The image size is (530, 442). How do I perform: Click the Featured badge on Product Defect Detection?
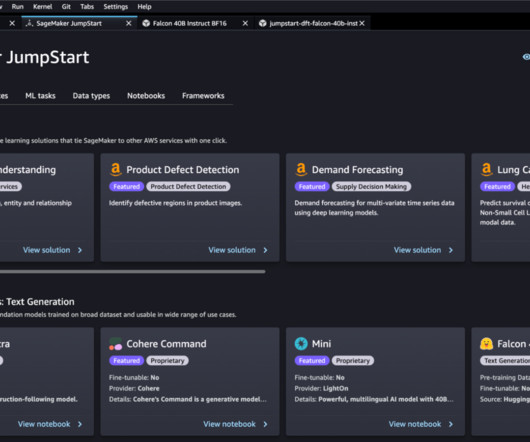point(126,187)
